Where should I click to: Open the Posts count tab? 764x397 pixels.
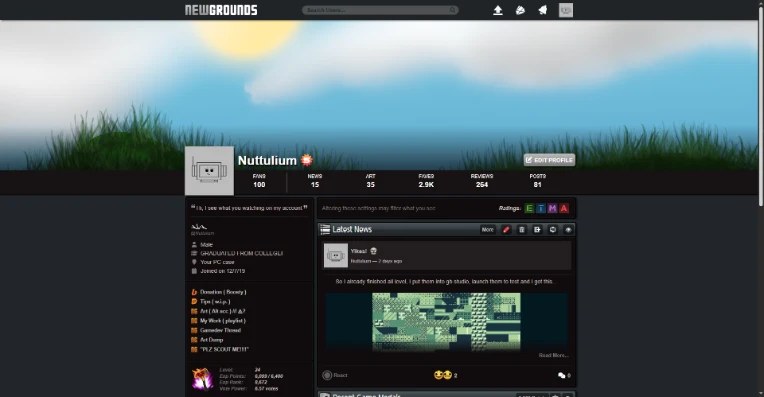(x=537, y=181)
